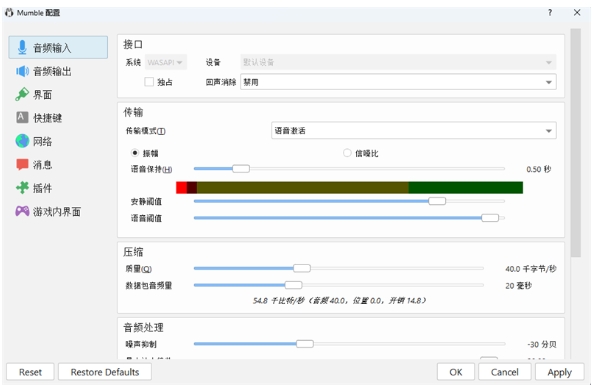Open the 设备 default device dropdown

point(398,62)
